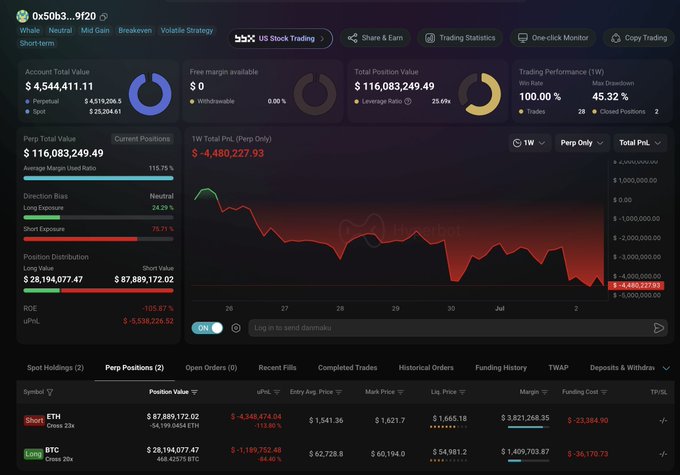The width and height of the screenshot is (680, 475).
Task: Click wallet address 0x50b3...9f20
Action: point(64,16)
